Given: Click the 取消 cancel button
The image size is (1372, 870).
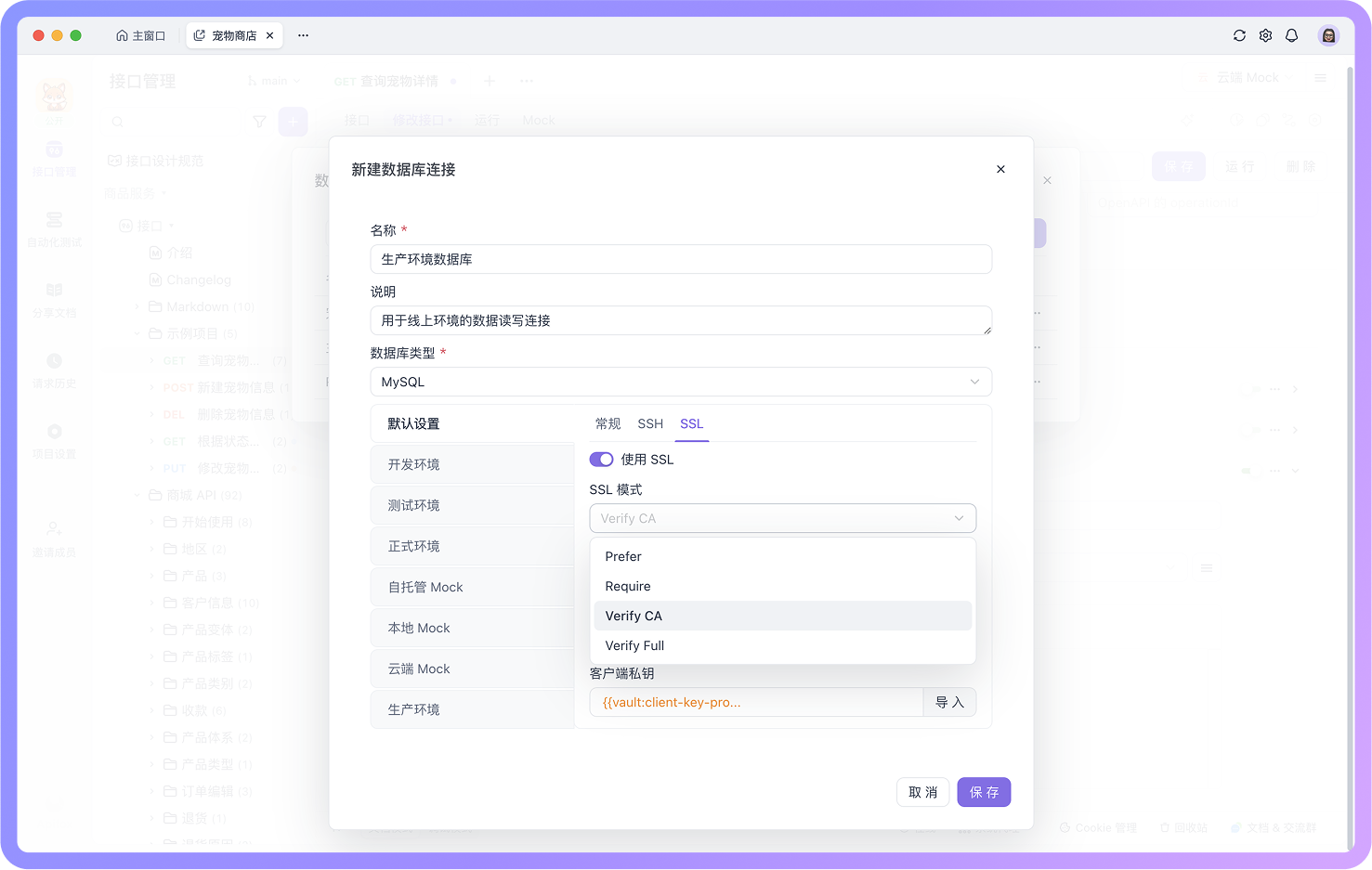Looking at the screenshot, I should pos(922,792).
